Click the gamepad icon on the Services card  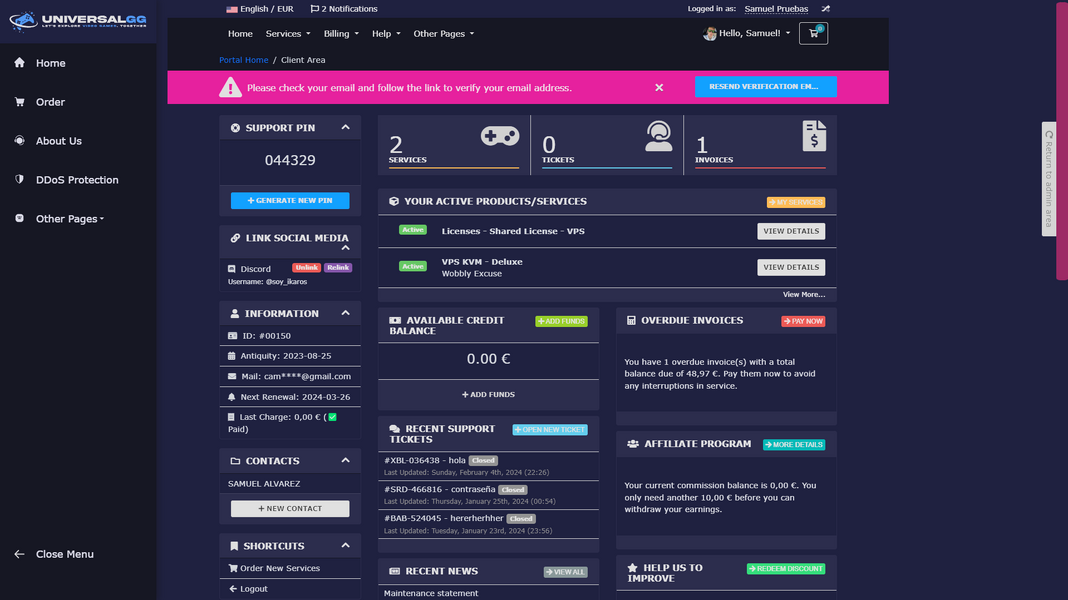[501, 136]
